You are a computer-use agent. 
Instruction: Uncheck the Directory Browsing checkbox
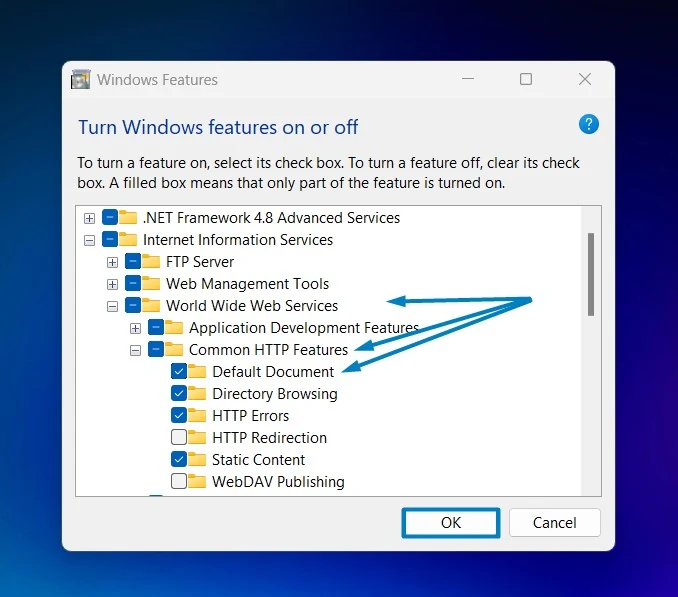point(179,393)
